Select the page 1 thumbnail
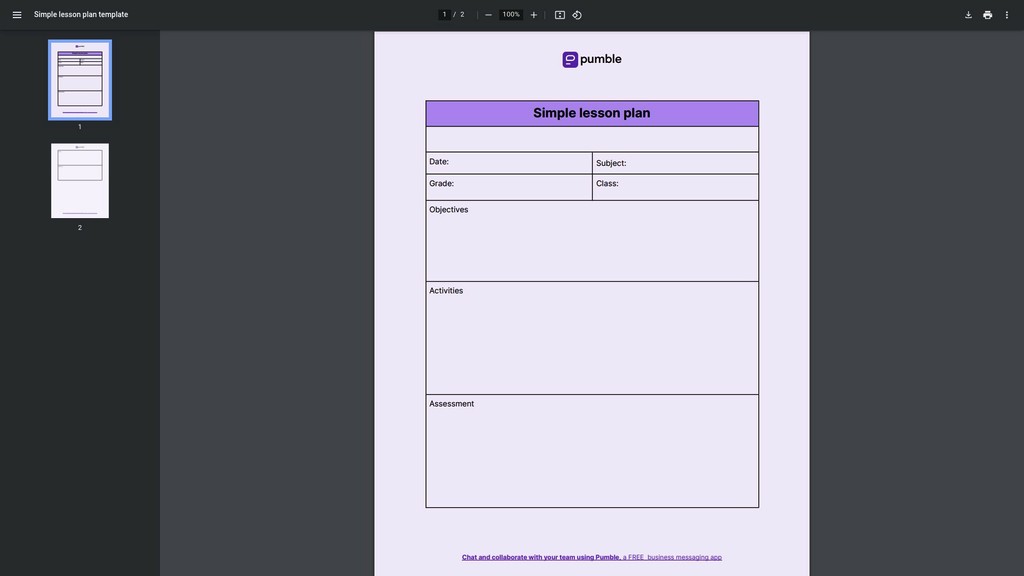This screenshot has width=1024, height=576. click(x=79, y=80)
